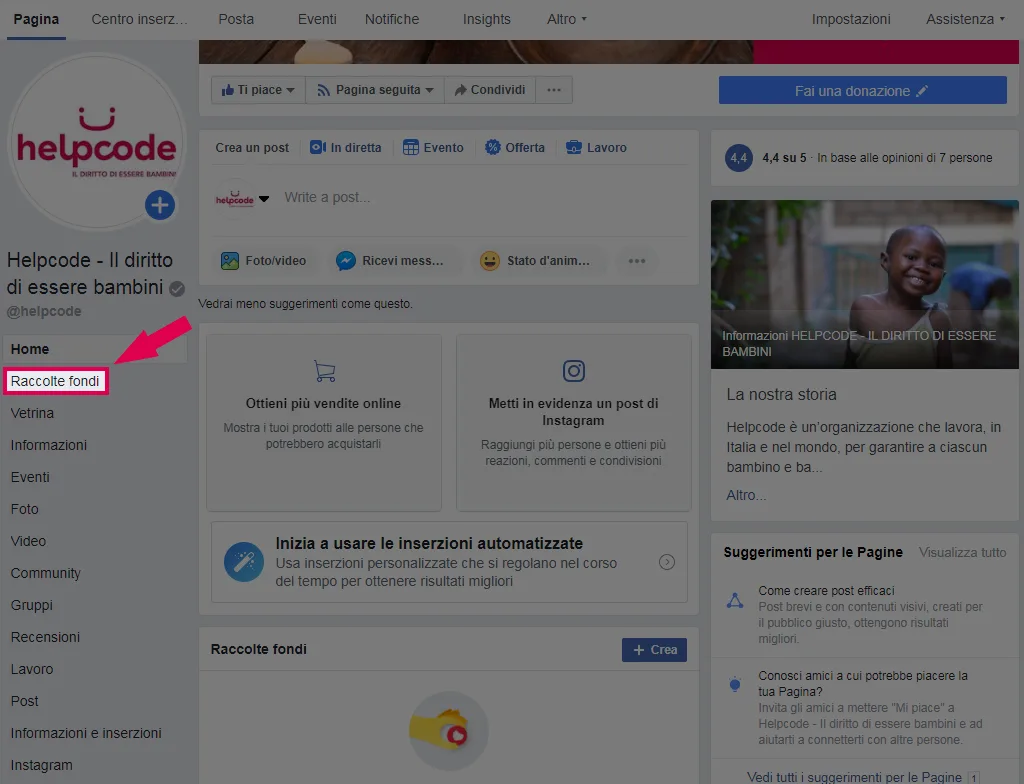1024x784 pixels.
Task: Select the 'Stato d'anim...' emoji option
Action: coord(536,261)
